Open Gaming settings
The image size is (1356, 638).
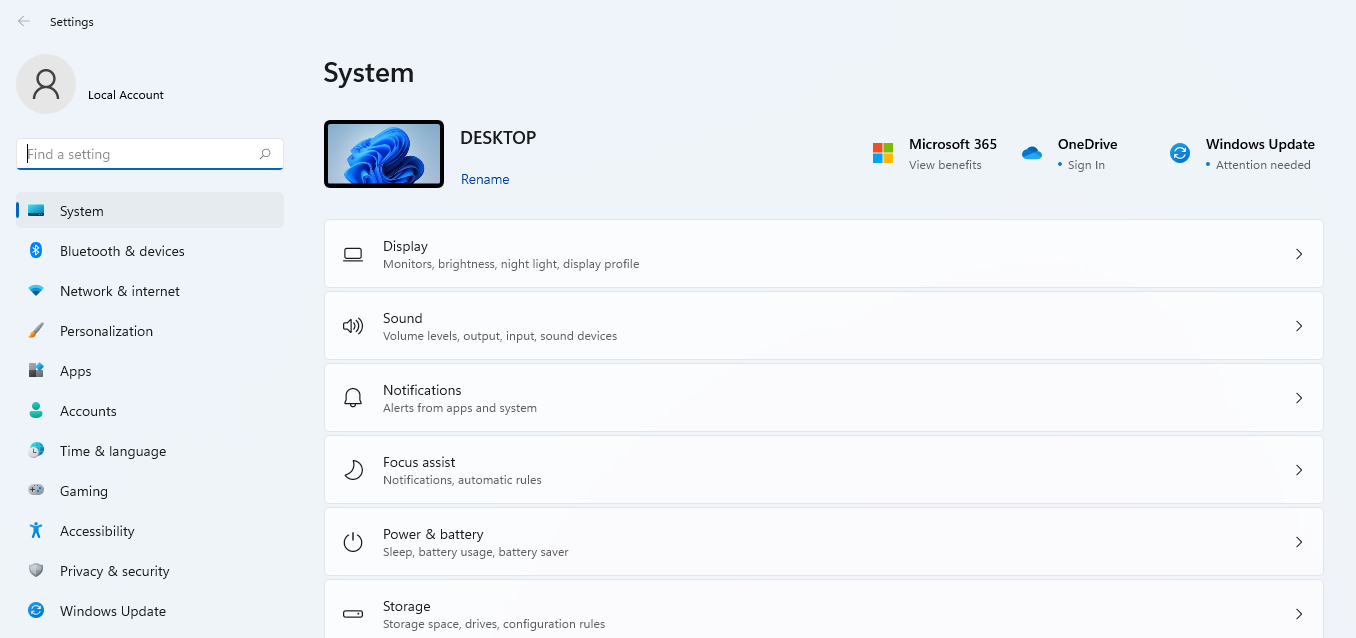point(83,490)
